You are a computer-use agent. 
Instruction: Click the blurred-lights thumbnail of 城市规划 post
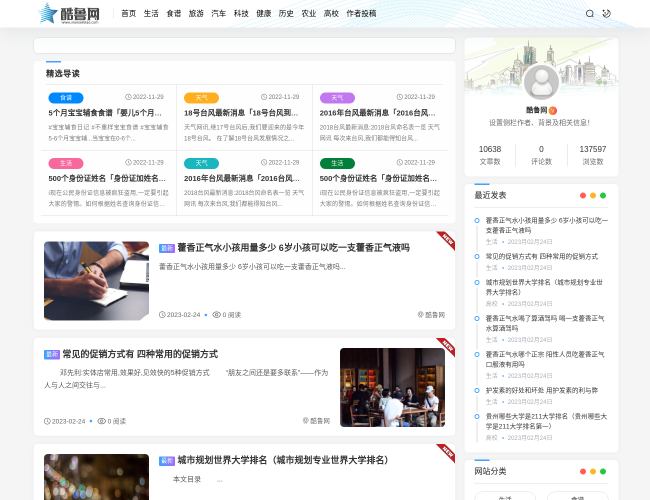click(x=96, y=477)
